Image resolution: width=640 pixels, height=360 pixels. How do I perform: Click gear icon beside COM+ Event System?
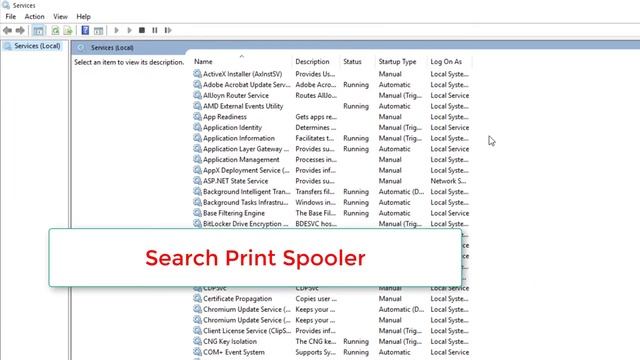click(198, 352)
